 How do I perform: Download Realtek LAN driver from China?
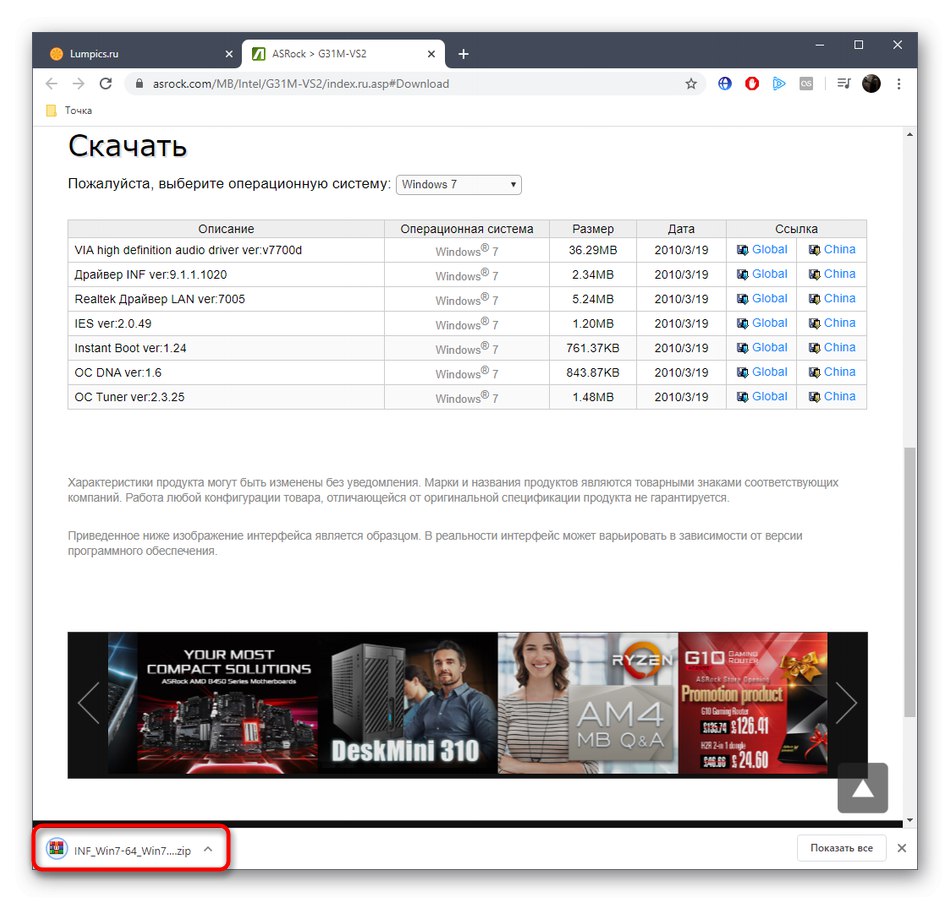pyautogui.click(x=839, y=299)
